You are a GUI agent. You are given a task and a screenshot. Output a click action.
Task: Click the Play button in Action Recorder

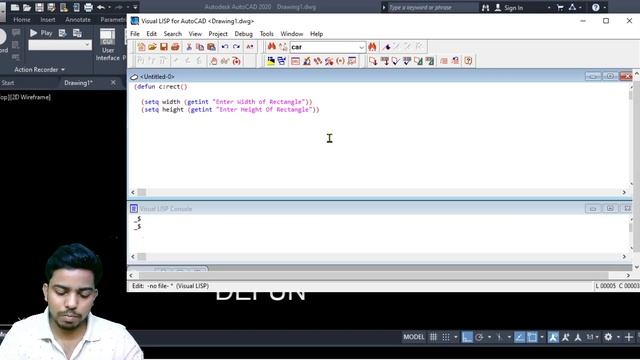pos(41,33)
